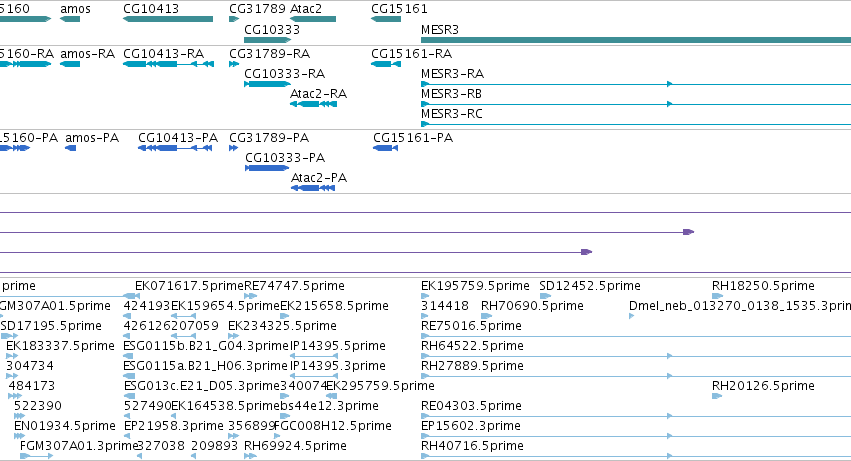Select the long MESR3 gene bar

tap(636, 40)
